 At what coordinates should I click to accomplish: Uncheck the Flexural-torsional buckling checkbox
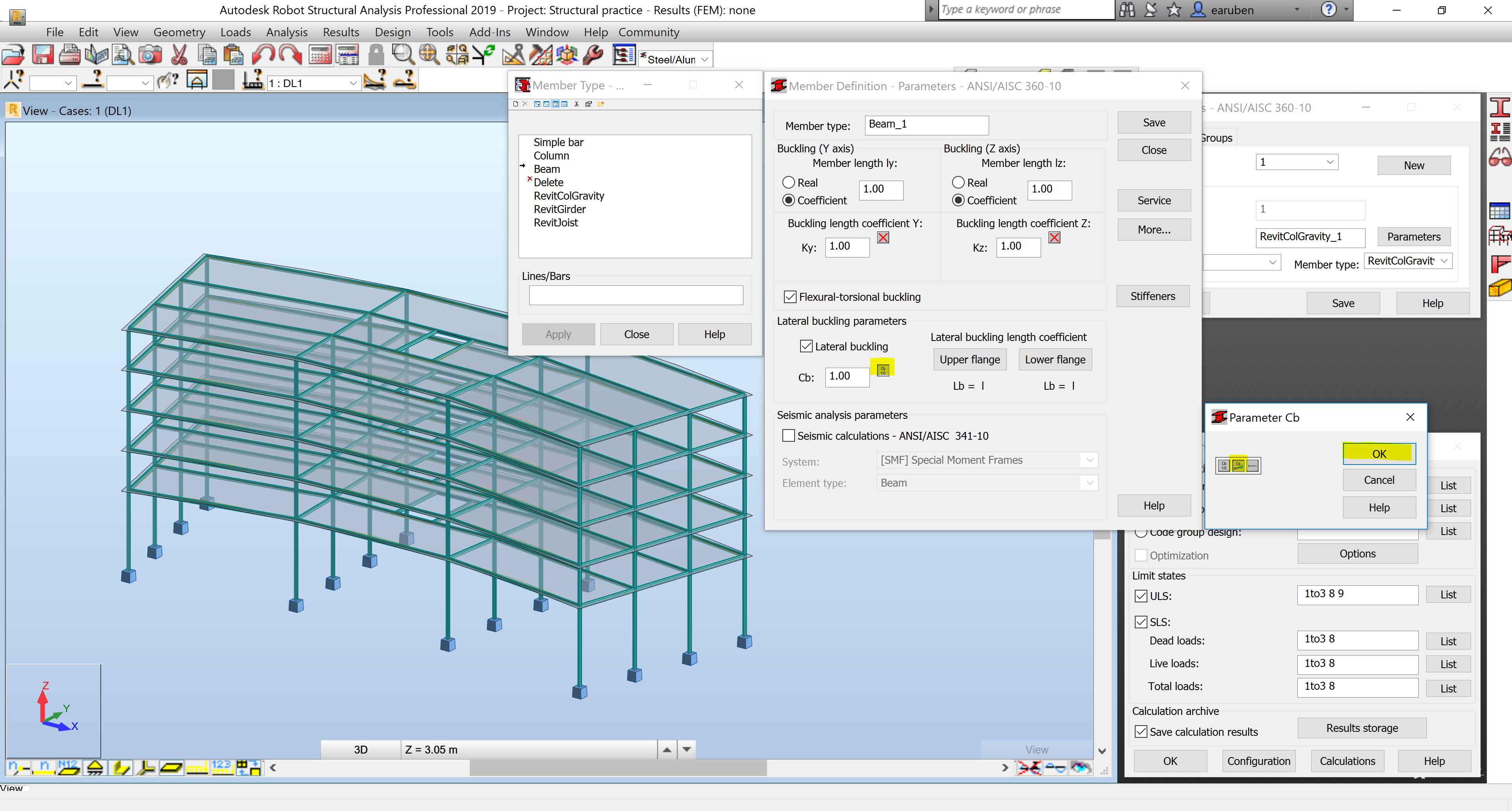790,297
